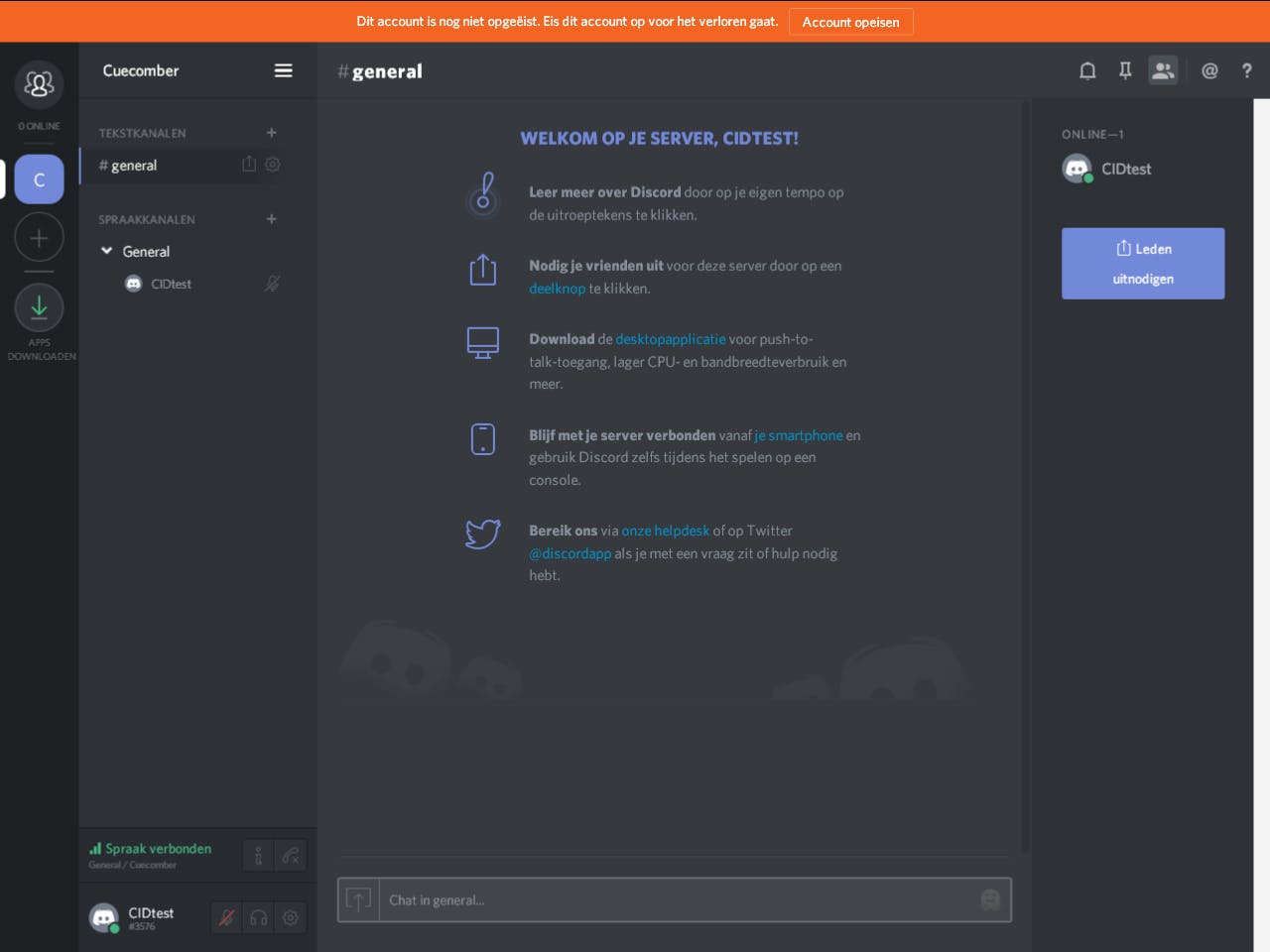1270x952 pixels.
Task: Open the @discordapp Twitter link
Action: pyautogui.click(x=570, y=553)
